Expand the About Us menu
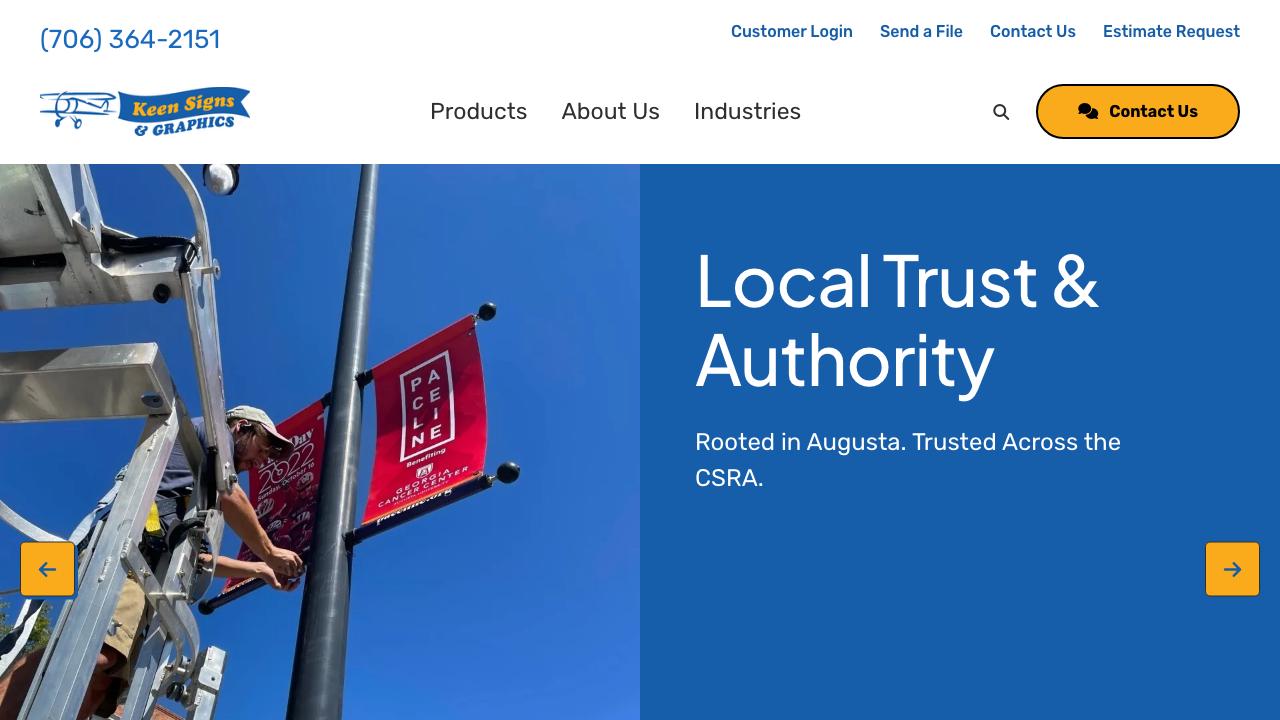Image resolution: width=1280 pixels, height=720 pixels. pos(610,111)
